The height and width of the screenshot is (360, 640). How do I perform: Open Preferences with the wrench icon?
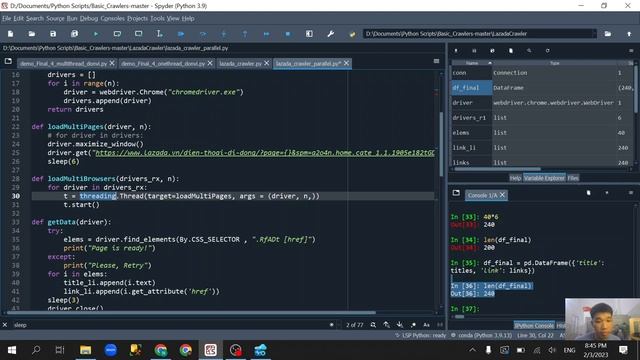(331, 34)
